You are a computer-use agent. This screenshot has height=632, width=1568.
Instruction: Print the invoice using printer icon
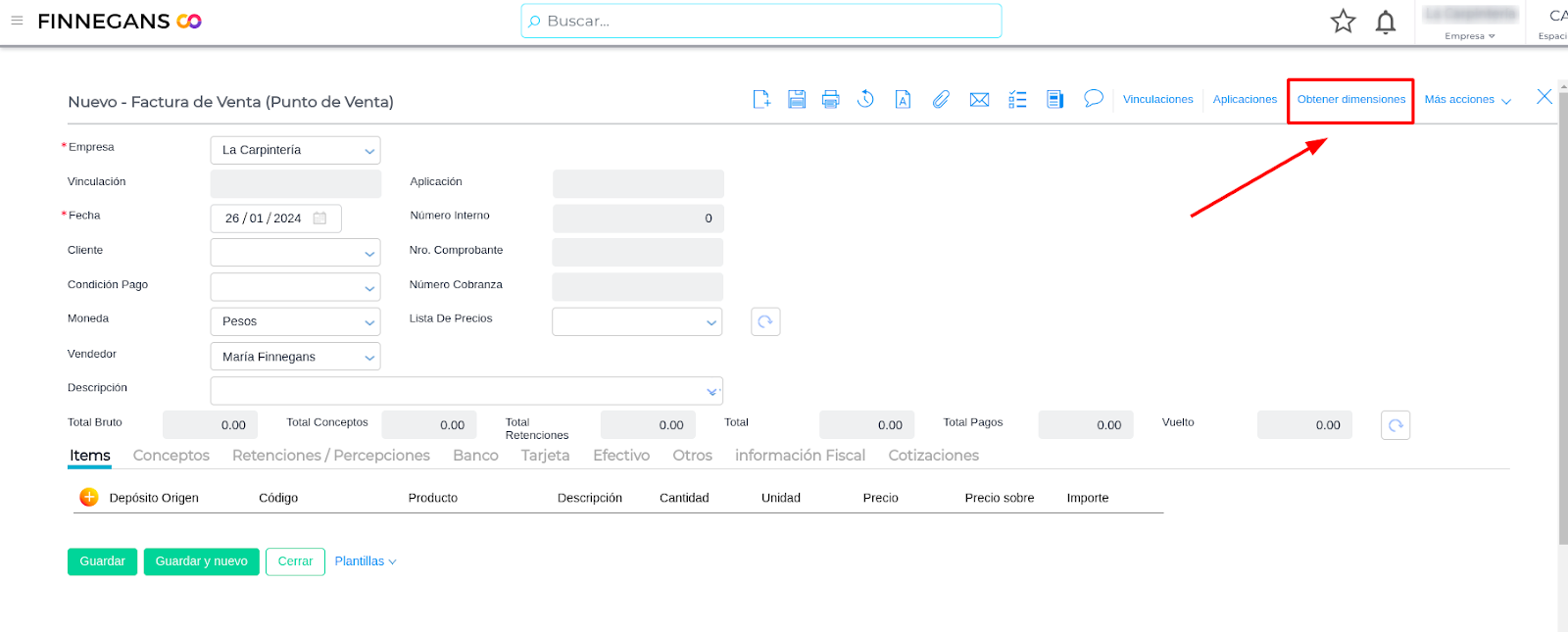pyautogui.click(x=831, y=99)
